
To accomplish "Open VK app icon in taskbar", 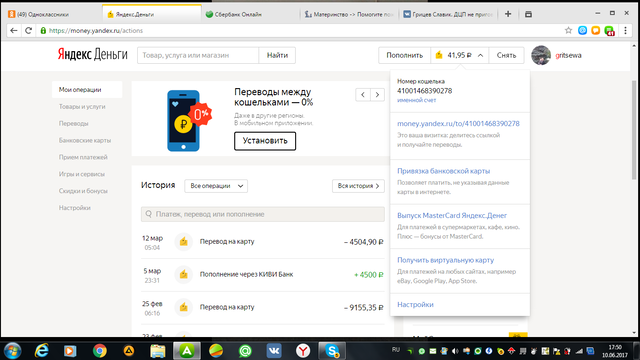I will click(274, 351).
